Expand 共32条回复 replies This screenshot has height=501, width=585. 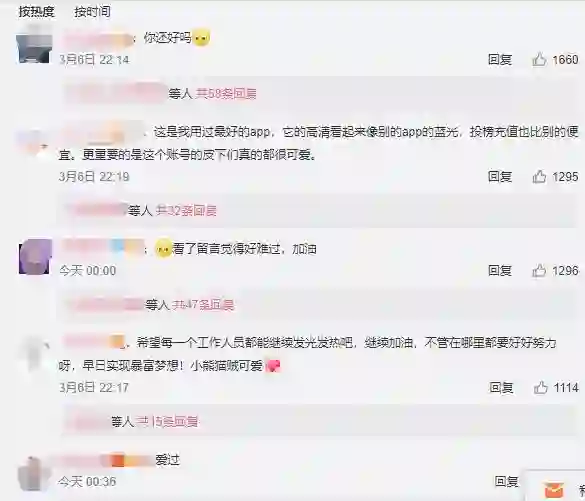(x=186, y=211)
